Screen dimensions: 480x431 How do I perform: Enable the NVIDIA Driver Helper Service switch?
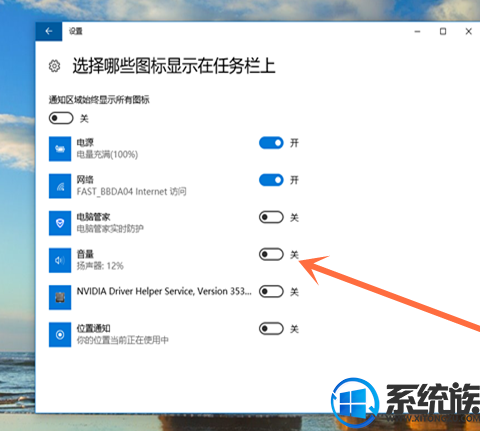click(271, 292)
